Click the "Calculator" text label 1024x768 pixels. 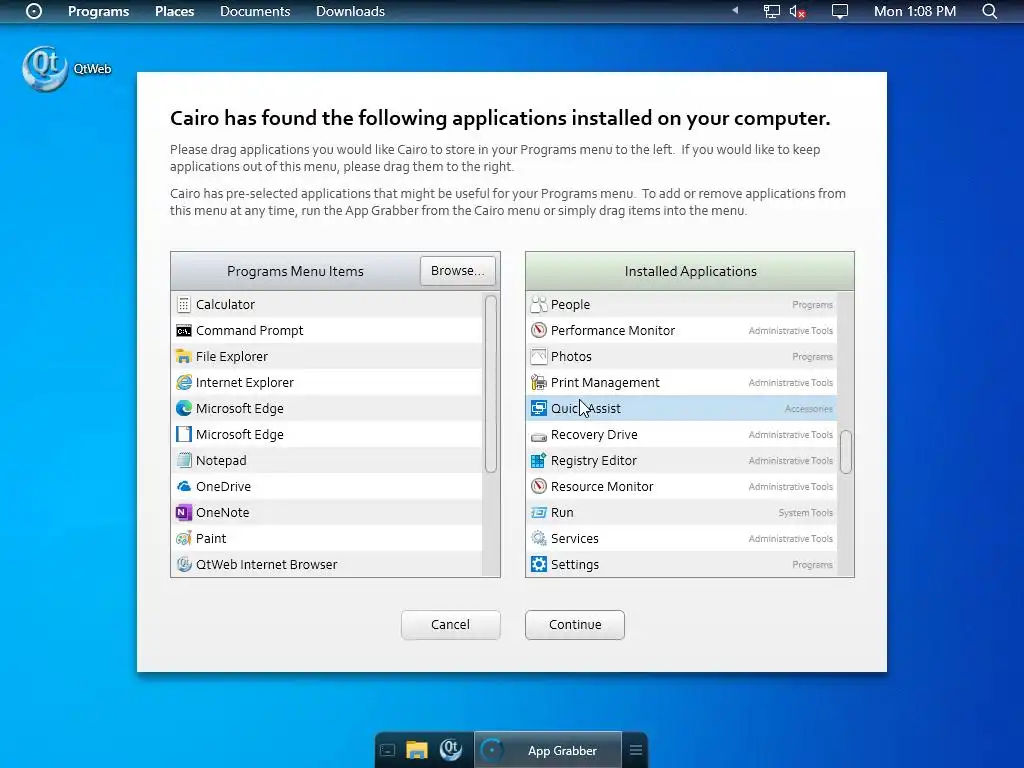pyautogui.click(x=225, y=304)
